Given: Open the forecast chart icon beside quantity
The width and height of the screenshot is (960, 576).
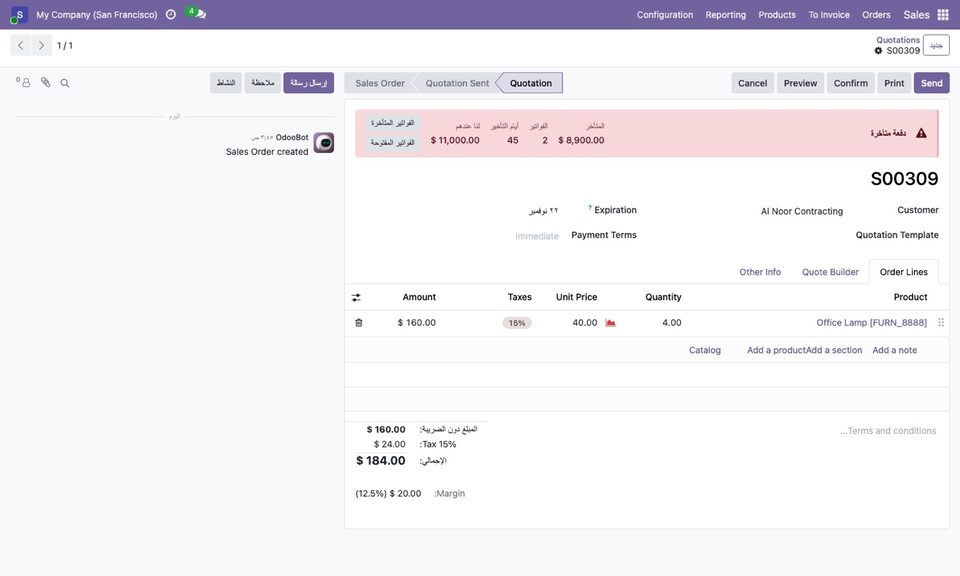Looking at the screenshot, I should tap(610, 323).
